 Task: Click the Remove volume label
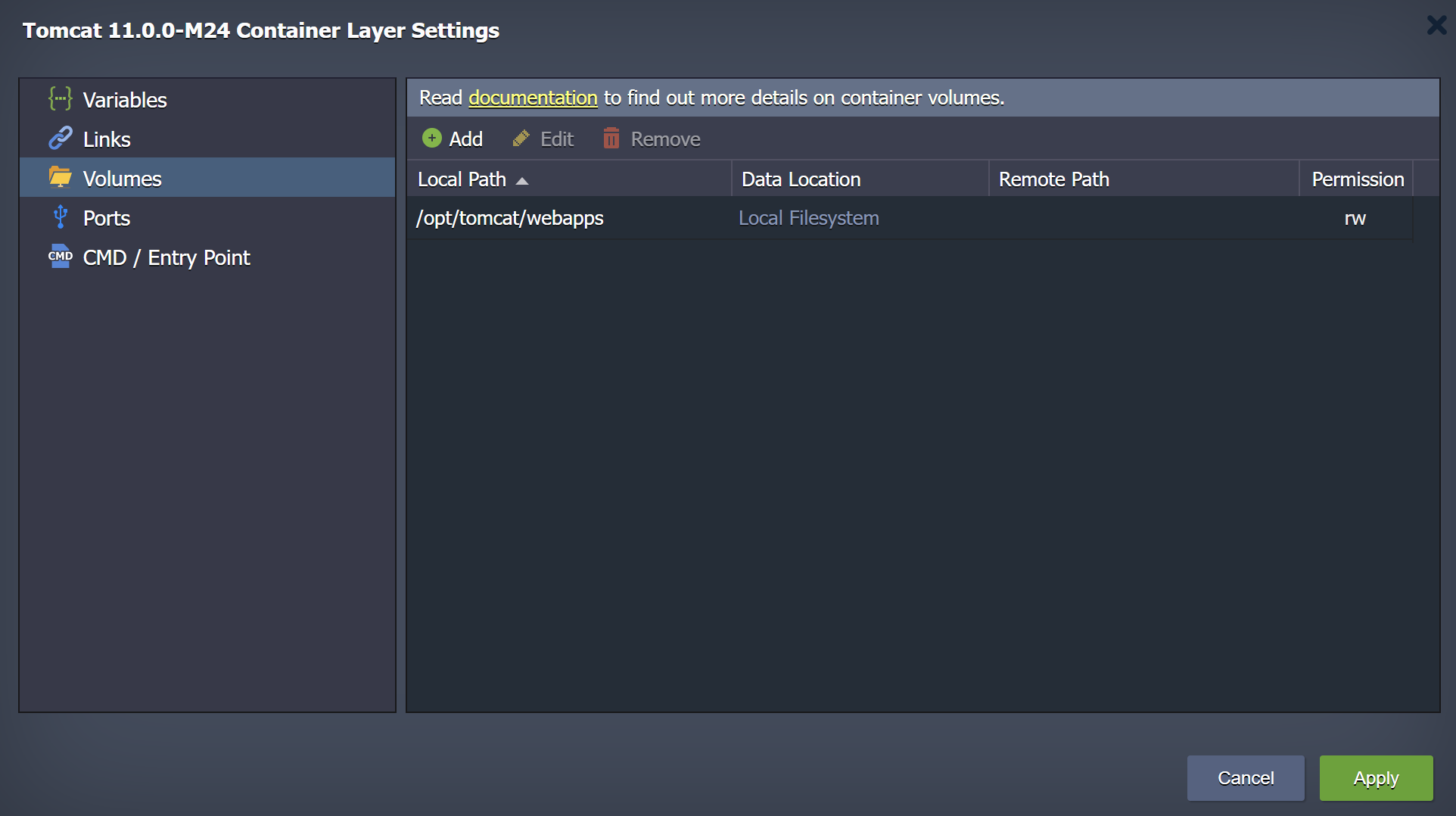(665, 139)
